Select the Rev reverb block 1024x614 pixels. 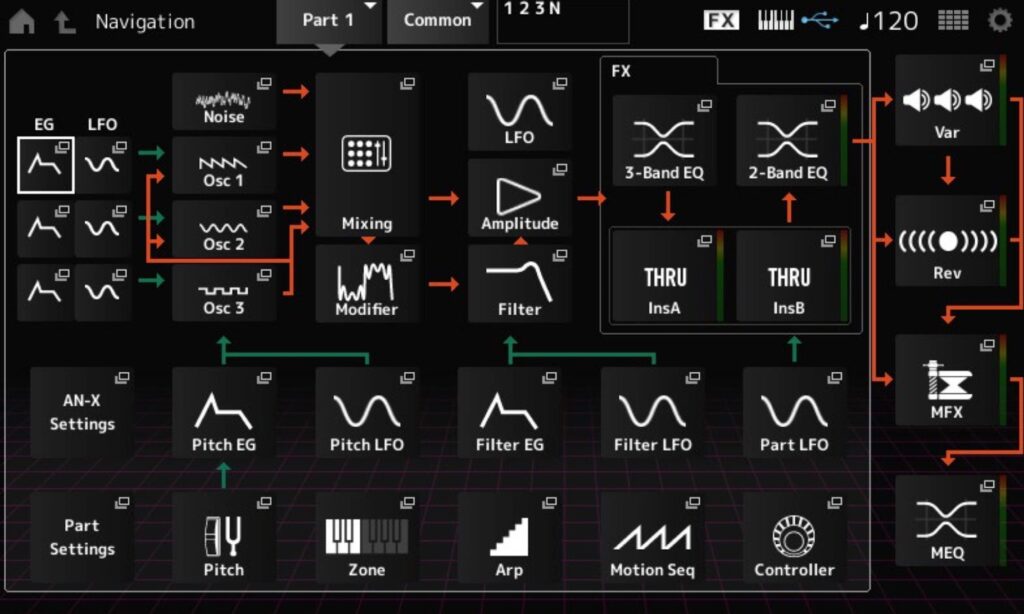click(x=947, y=240)
